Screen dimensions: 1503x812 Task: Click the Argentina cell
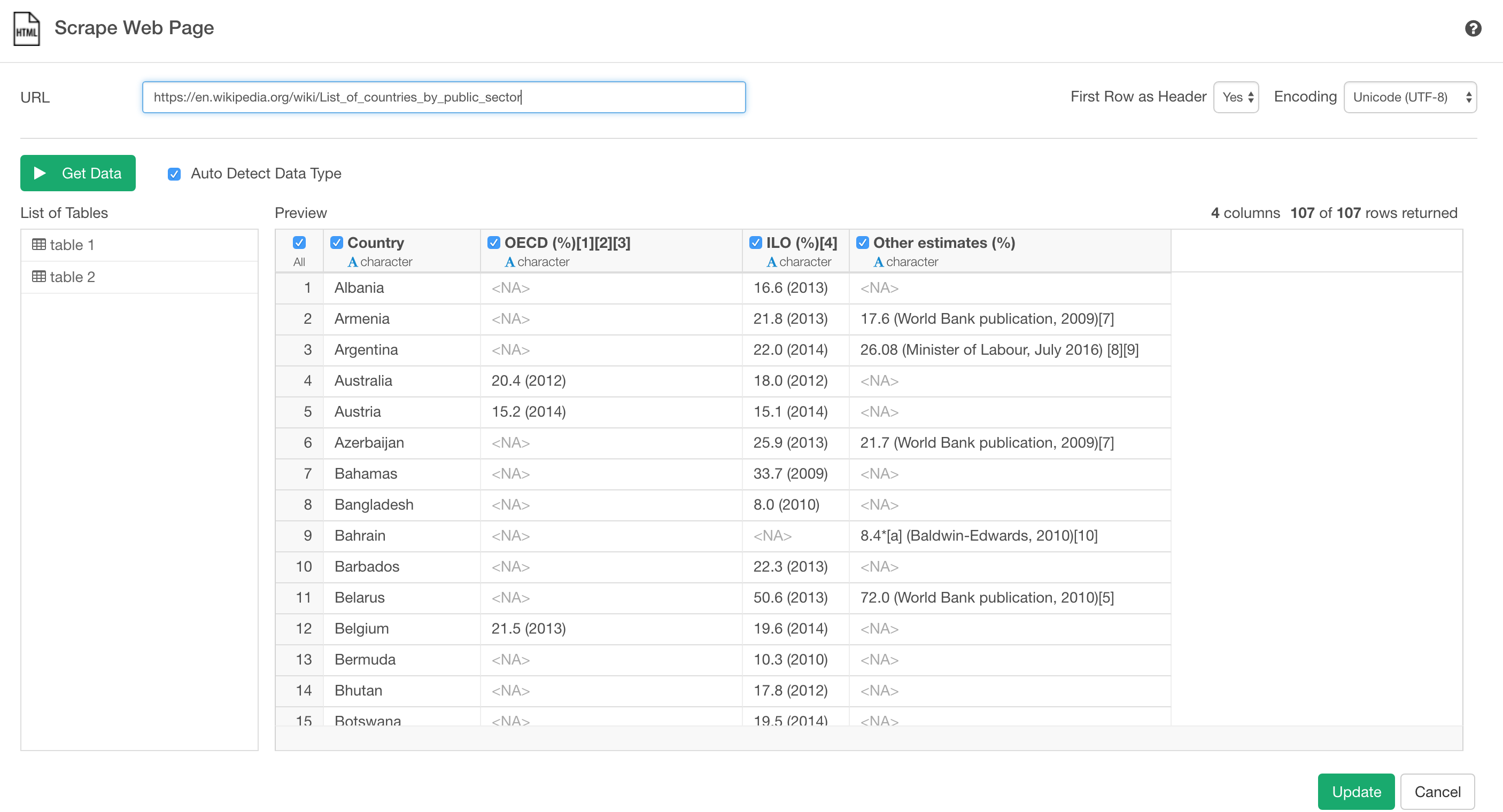(x=401, y=350)
